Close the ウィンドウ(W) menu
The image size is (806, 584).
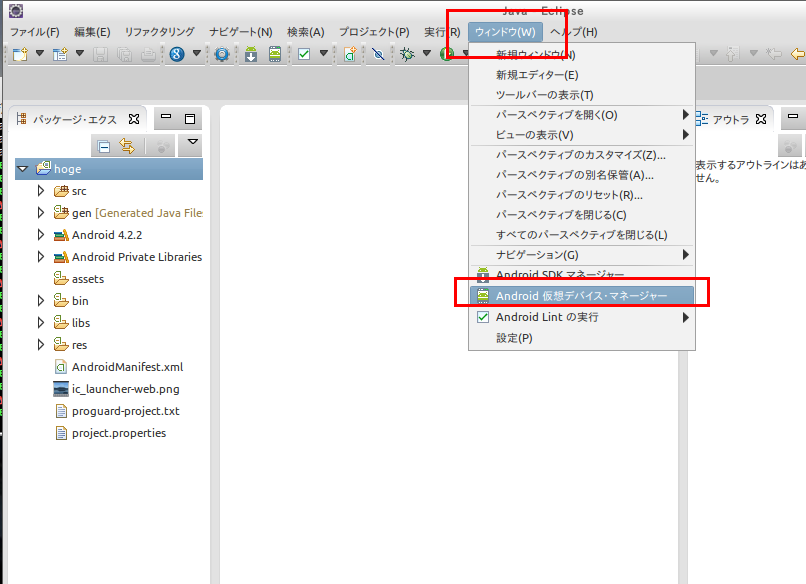click(505, 32)
